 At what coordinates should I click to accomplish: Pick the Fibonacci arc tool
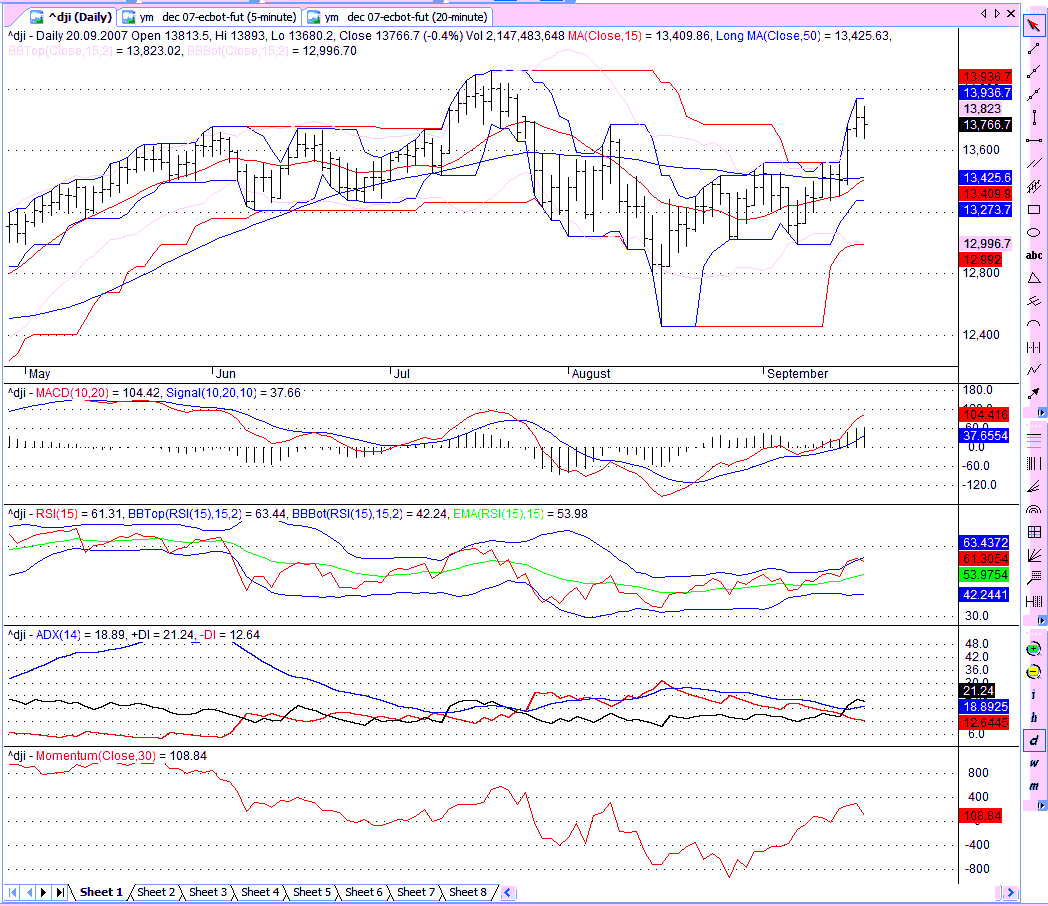coord(1034,509)
